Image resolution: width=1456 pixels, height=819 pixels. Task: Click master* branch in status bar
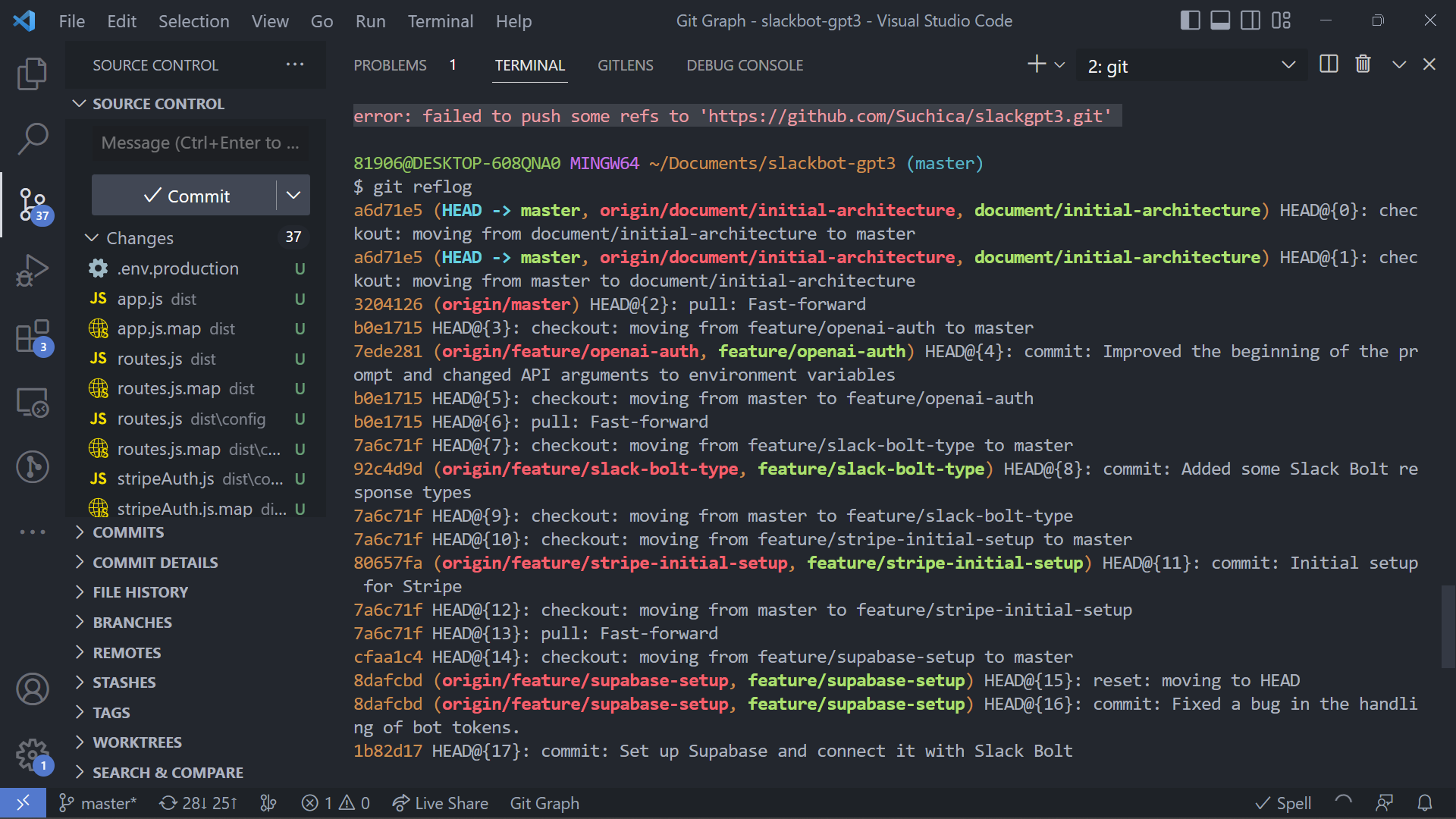[x=98, y=803]
